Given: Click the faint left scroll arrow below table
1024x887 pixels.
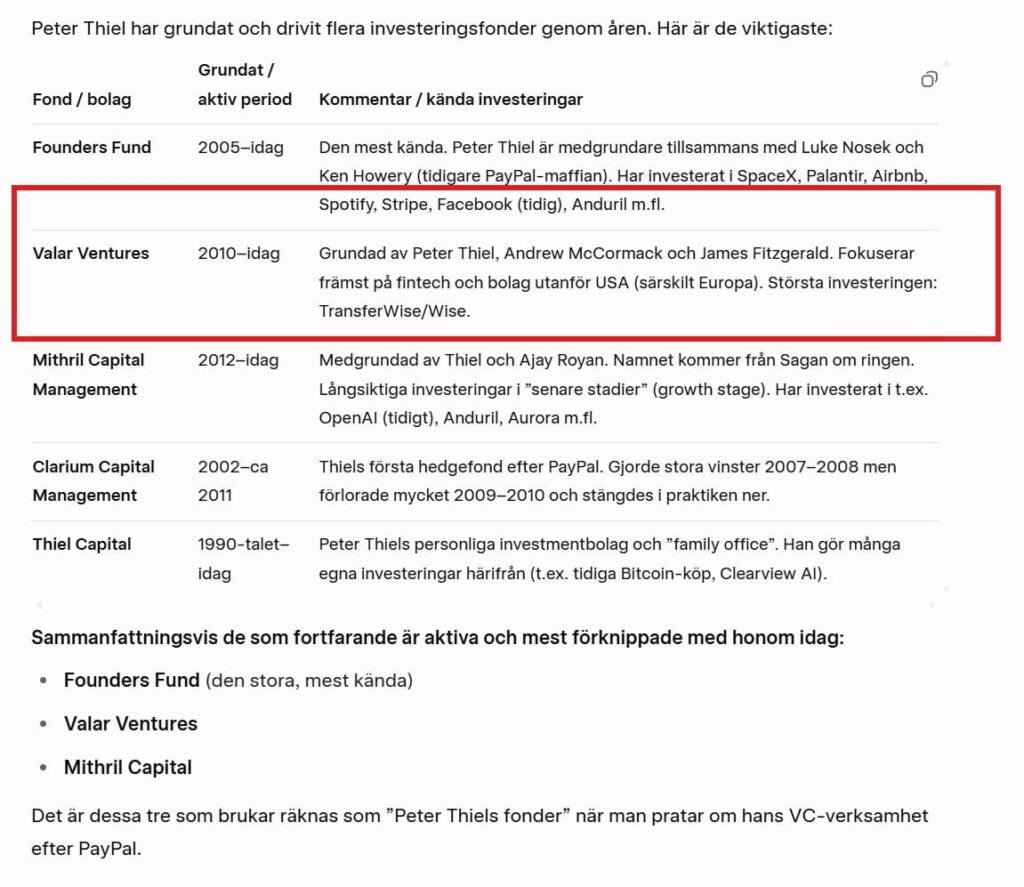Looking at the screenshot, I should click(39, 605).
